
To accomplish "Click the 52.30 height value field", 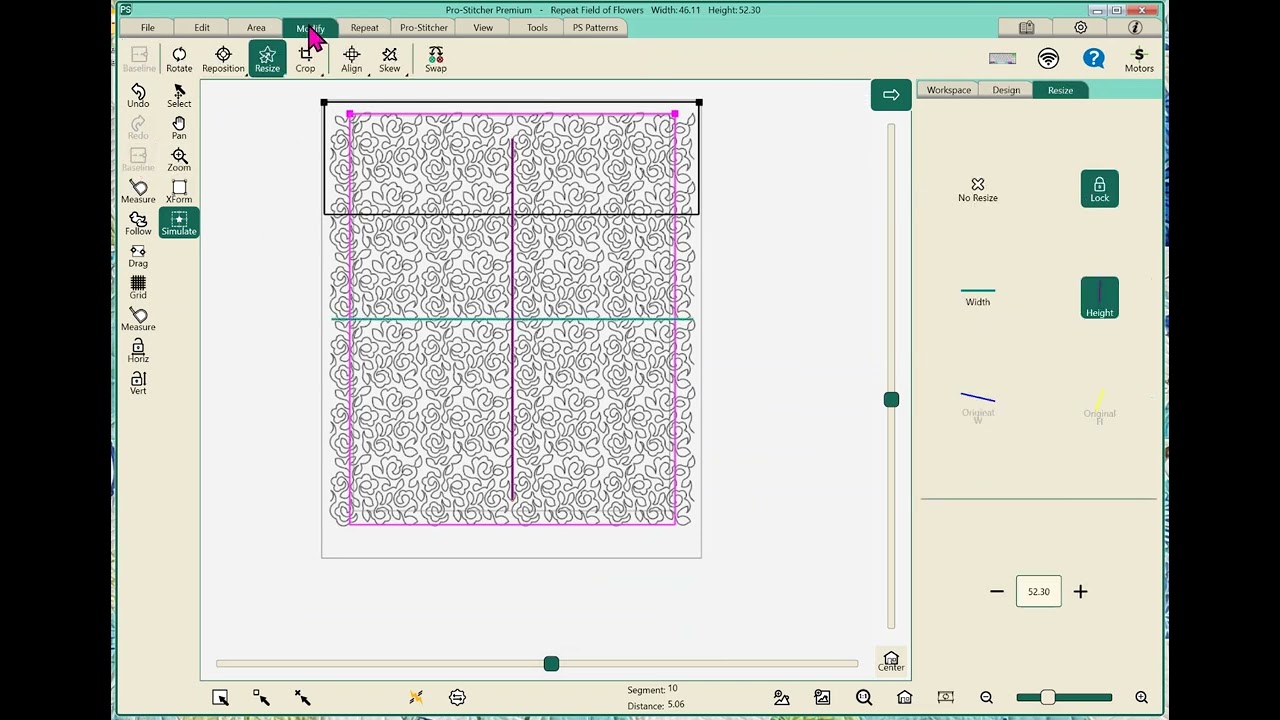I will pyautogui.click(x=1038, y=592).
